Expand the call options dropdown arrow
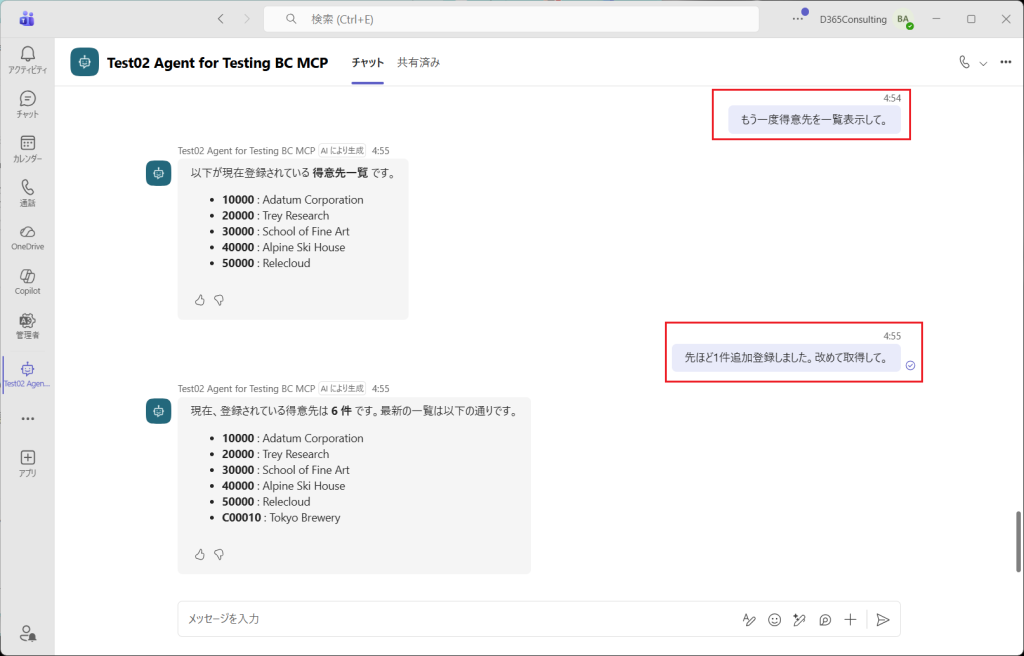This screenshot has width=1024, height=656. pos(983,63)
